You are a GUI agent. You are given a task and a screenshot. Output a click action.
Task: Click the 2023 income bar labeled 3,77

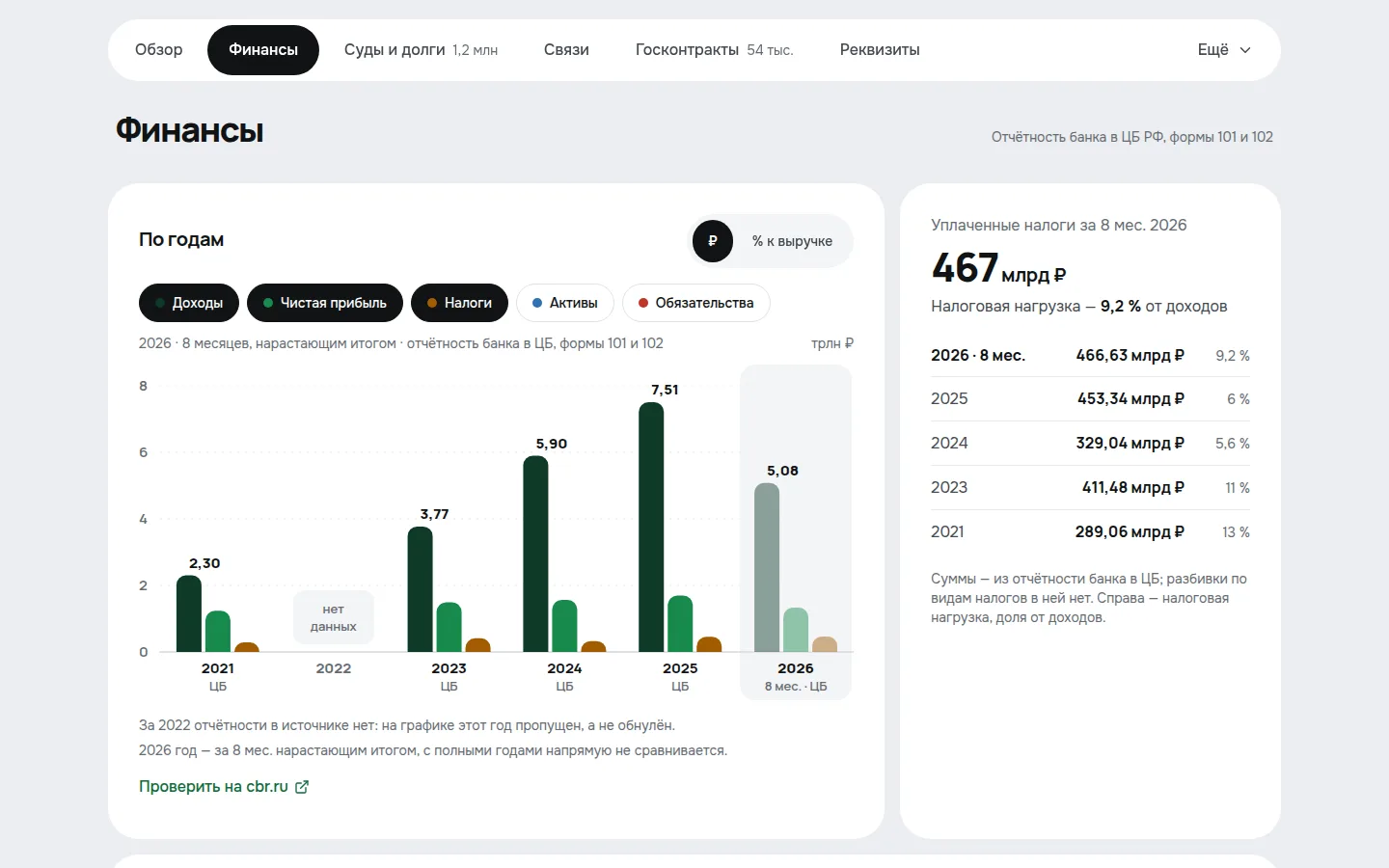pyautogui.click(x=420, y=589)
